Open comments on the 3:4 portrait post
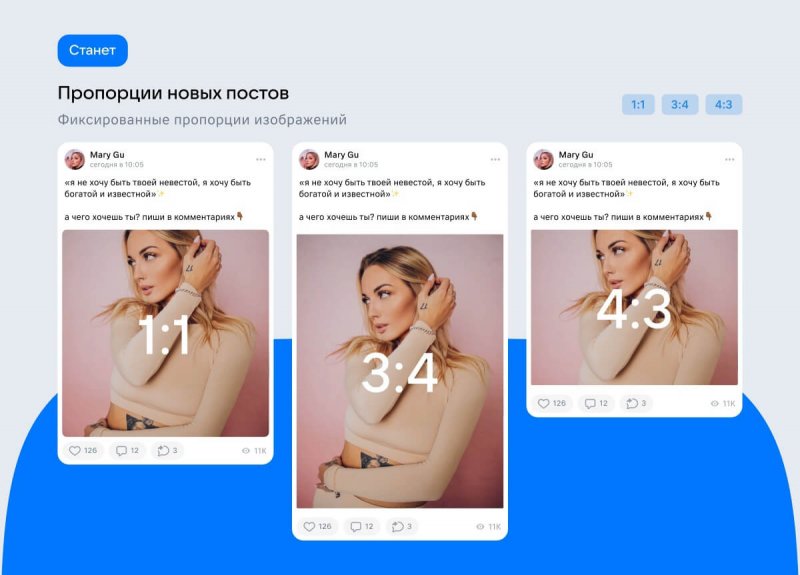Screen dimensions: 800x575 [x=362, y=527]
